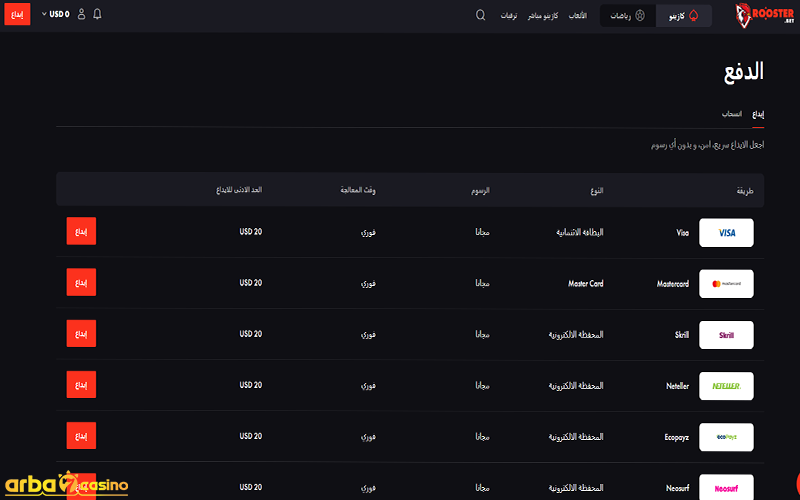Open the user profile icon
Image resolution: width=800 pixels, height=500 pixels.
coord(81,15)
